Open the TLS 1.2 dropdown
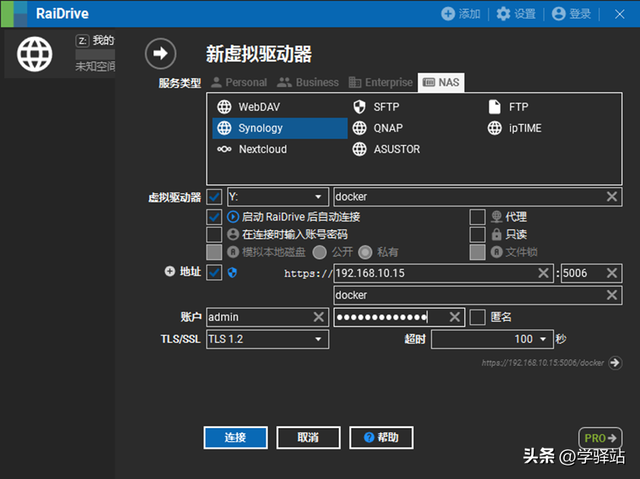The image size is (640, 479). [x=267, y=339]
